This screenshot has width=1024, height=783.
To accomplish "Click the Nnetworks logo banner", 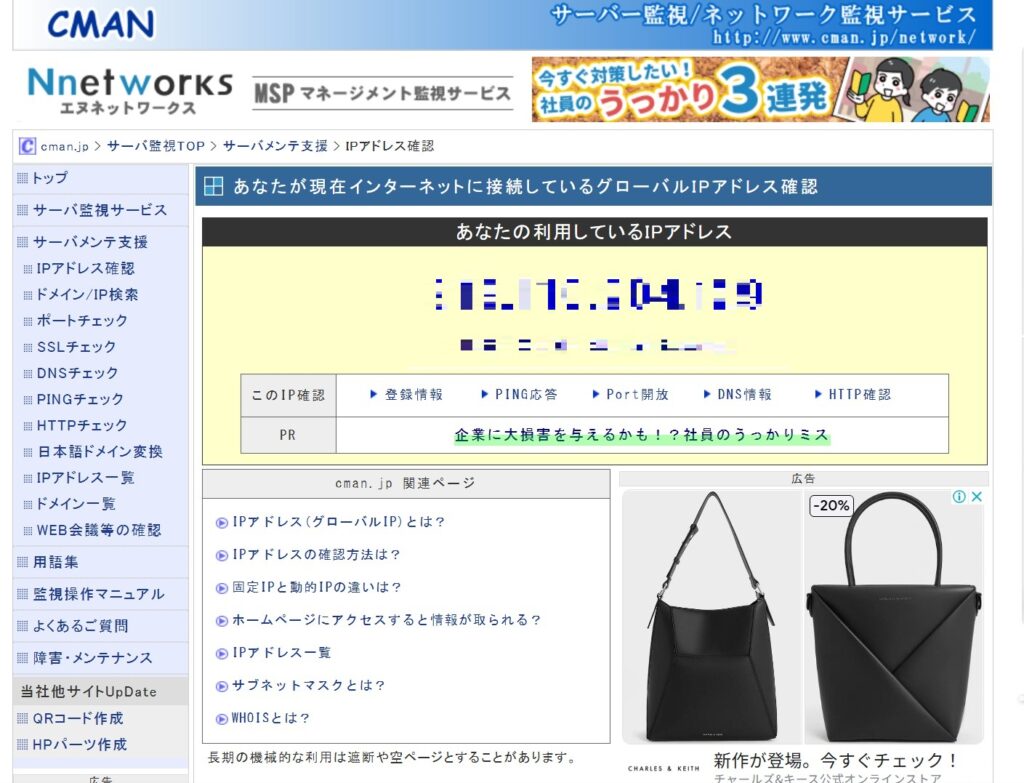I will pos(130,90).
